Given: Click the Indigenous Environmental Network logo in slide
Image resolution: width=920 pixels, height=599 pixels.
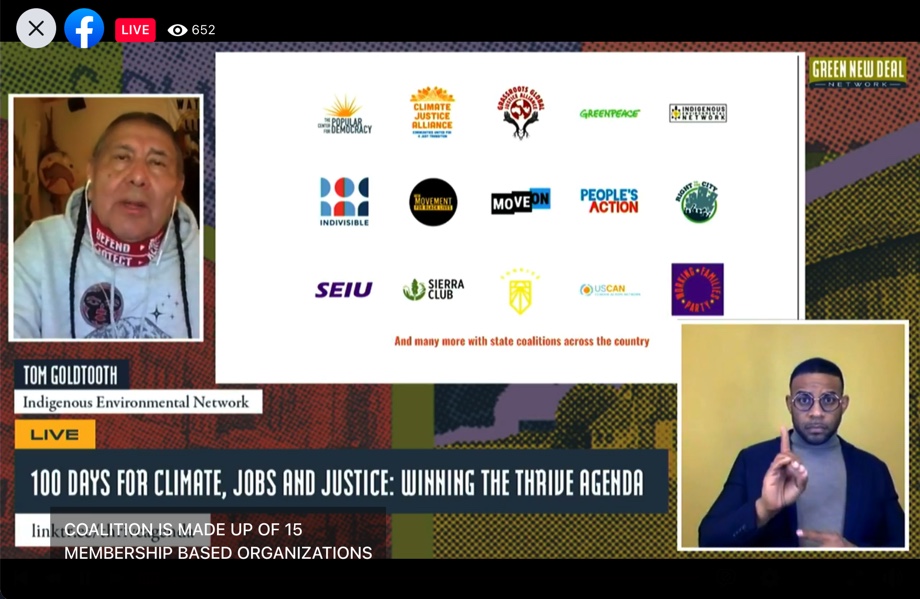Looking at the screenshot, I should pyautogui.click(x=698, y=113).
